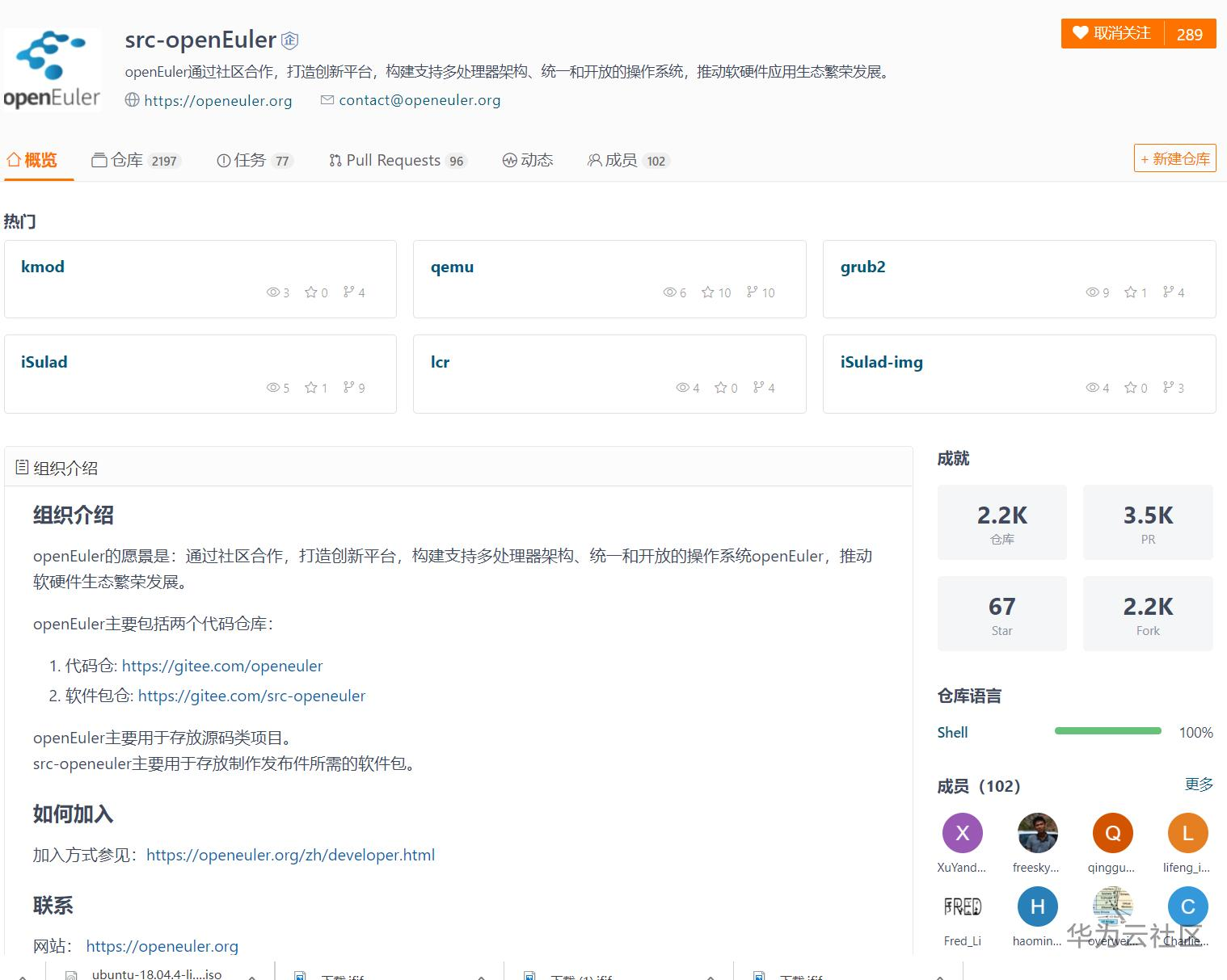Click the globe icon before the website link
Screen dimensions: 1227x980
pos(131,100)
